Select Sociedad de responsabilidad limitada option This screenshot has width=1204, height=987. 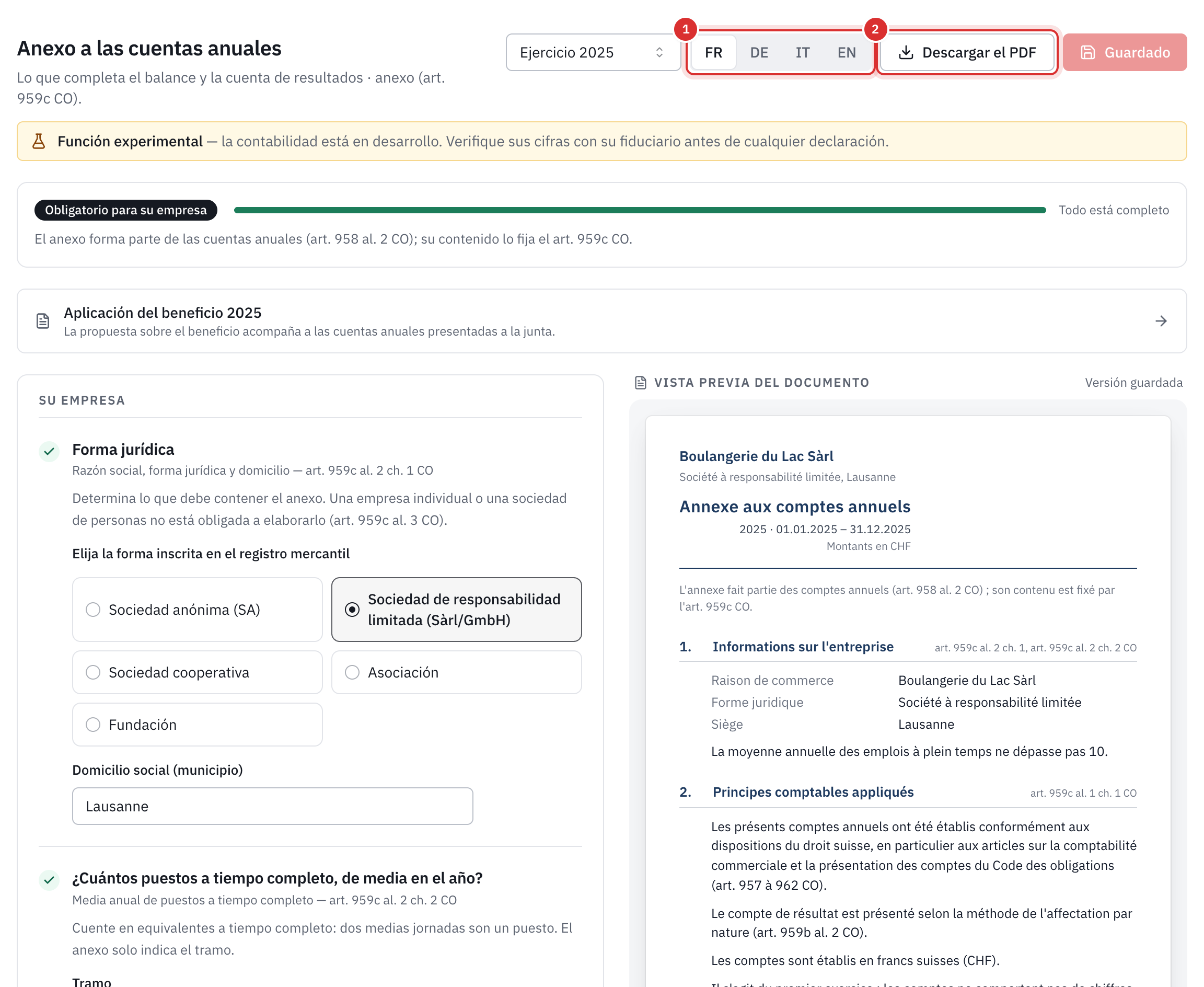point(456,610)
